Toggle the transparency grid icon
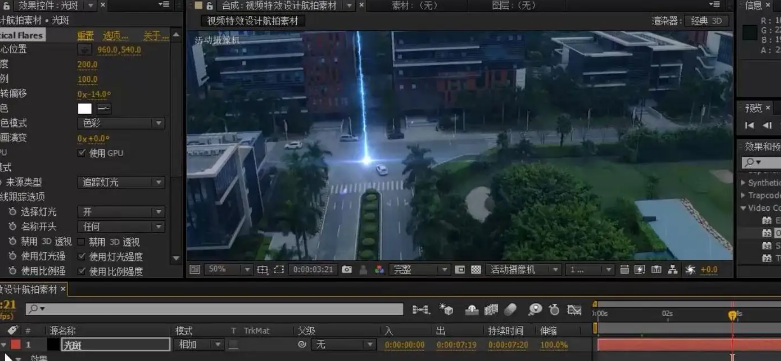 point(476,269)
